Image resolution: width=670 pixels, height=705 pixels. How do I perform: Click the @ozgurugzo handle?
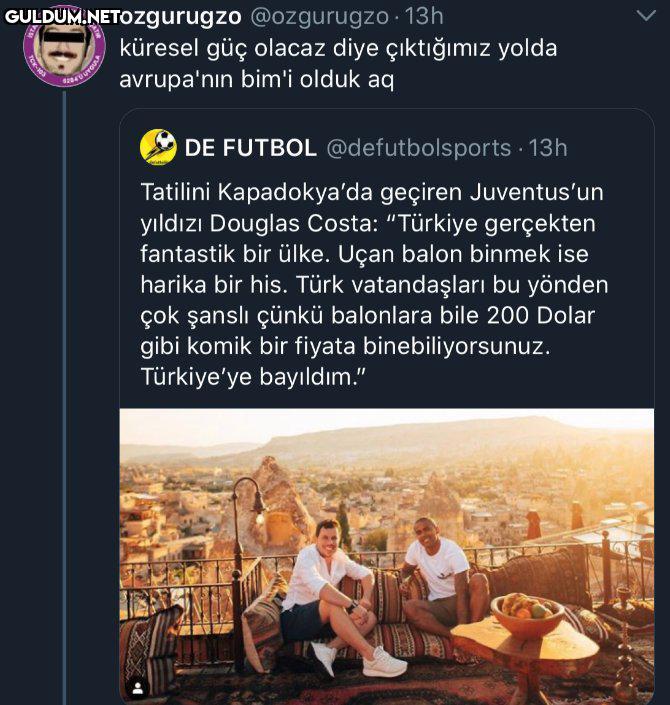pos(317,16)
